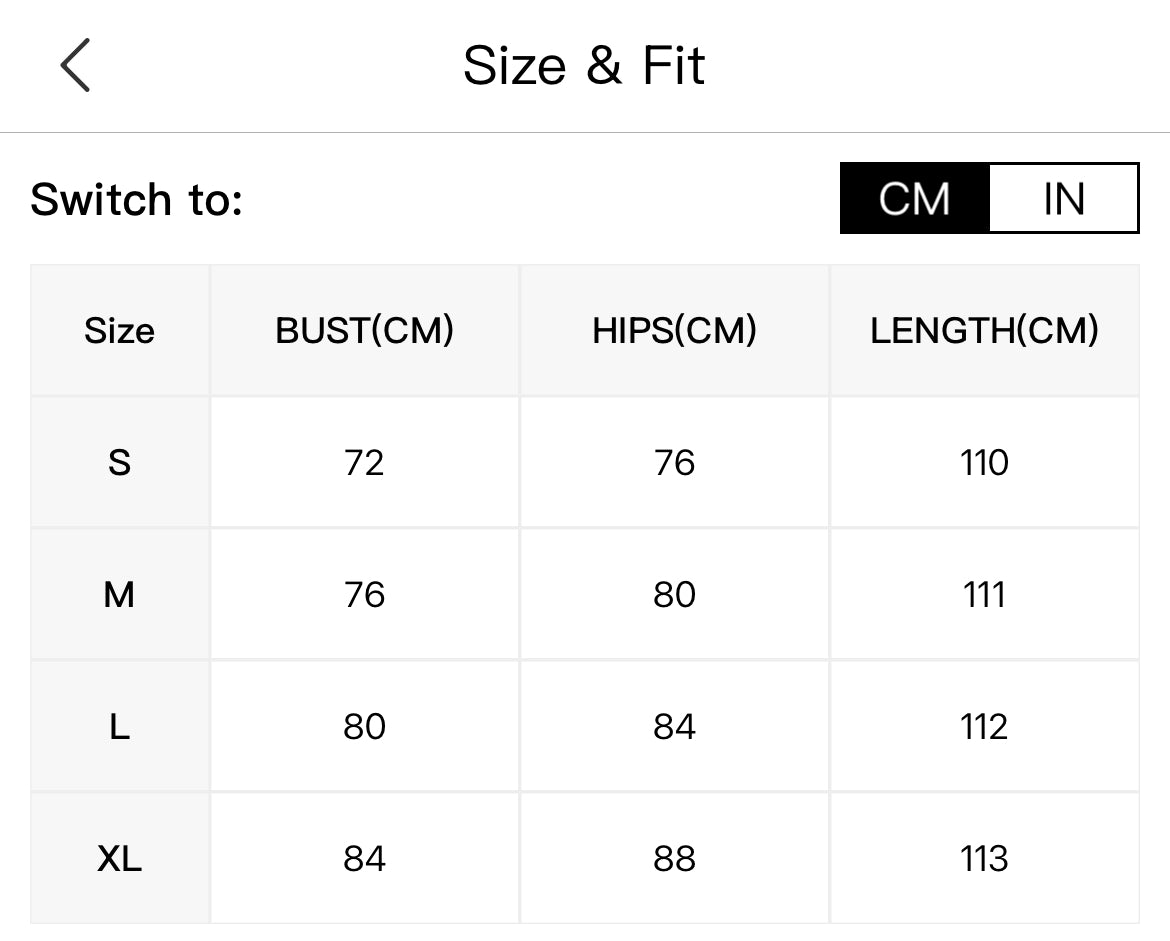Screen dimensions: 1170x941
Task: Go back using the arrow icon
Action: click(75, 65)
